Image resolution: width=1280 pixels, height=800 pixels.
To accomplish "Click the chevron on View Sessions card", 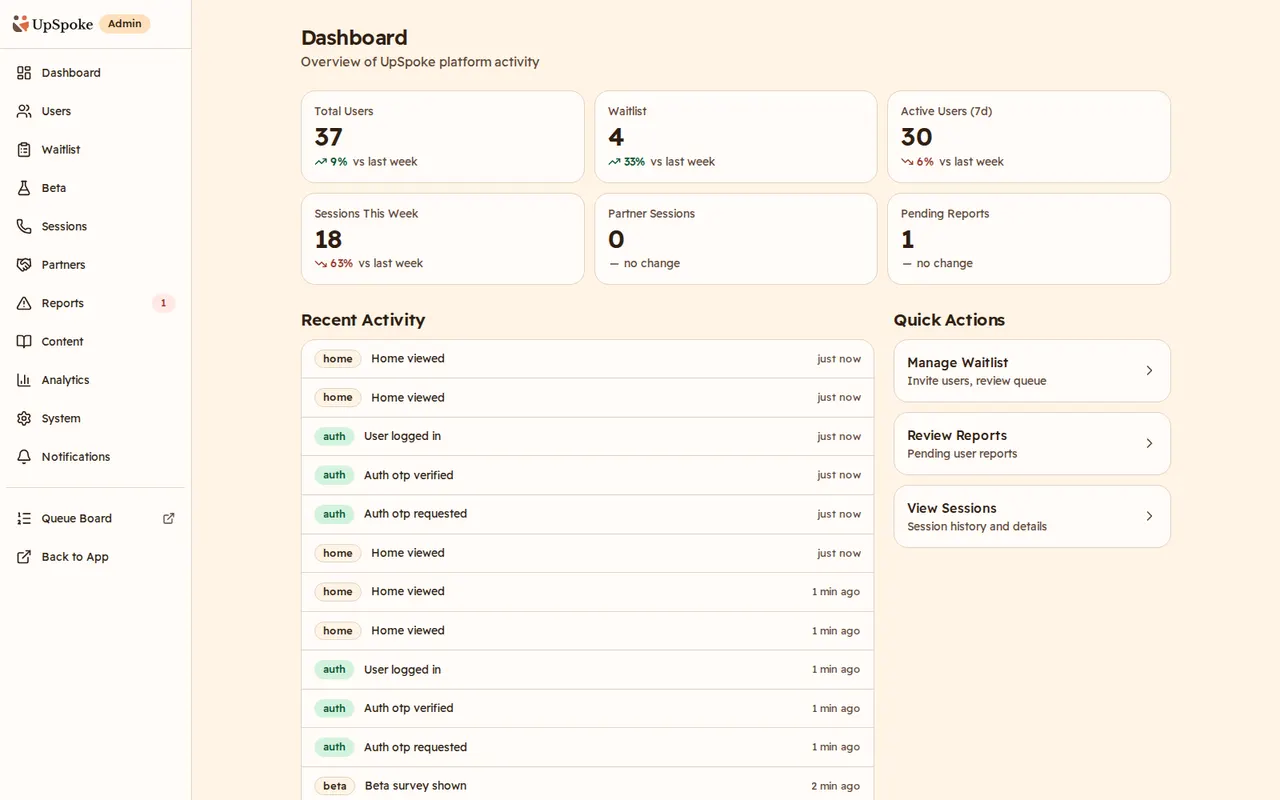I will click(x=1149, y=517).
